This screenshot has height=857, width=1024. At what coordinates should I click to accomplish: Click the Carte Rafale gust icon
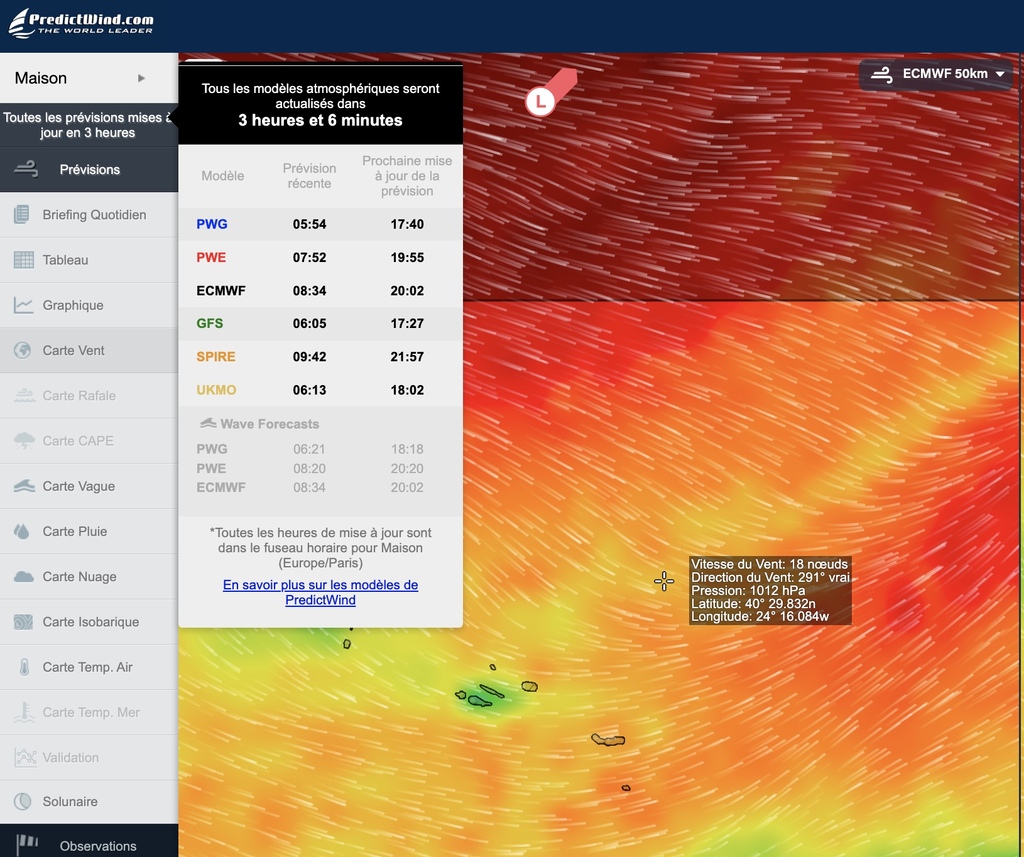click(x=25, y=395)
